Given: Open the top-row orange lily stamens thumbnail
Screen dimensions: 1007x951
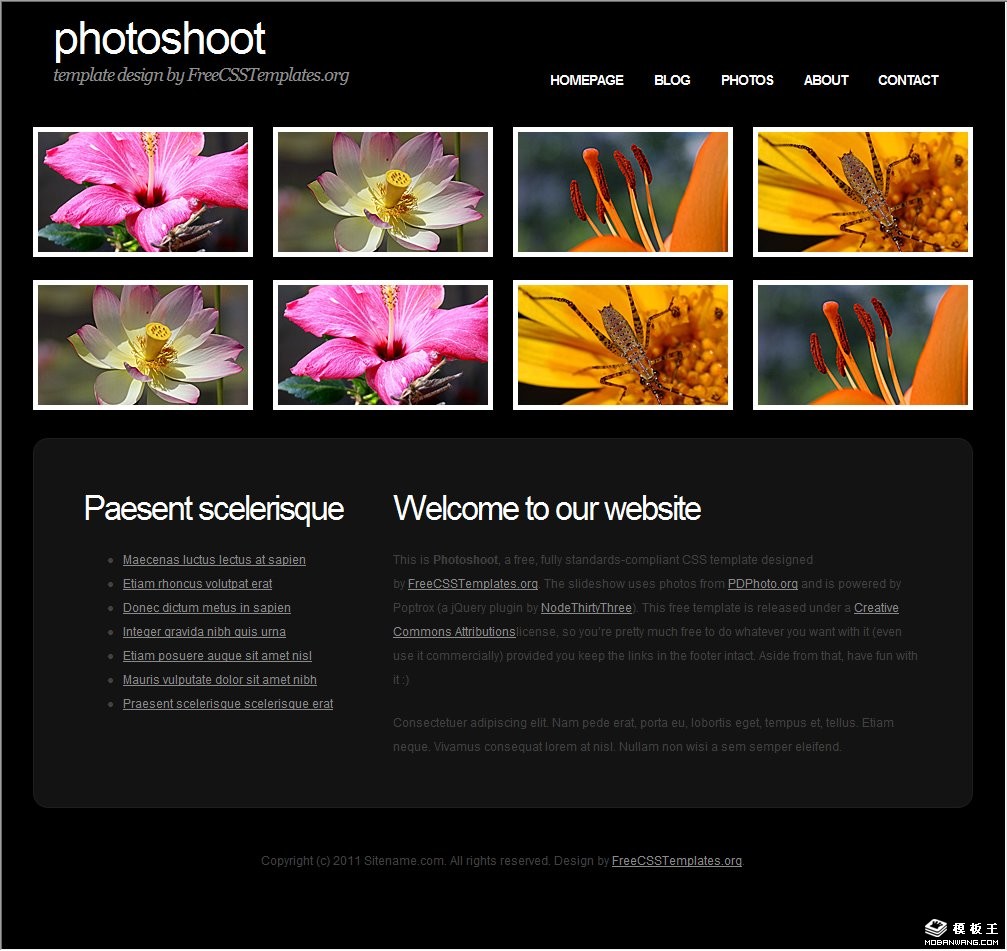Looking at the screenshot, I should (x=623, y=192).
